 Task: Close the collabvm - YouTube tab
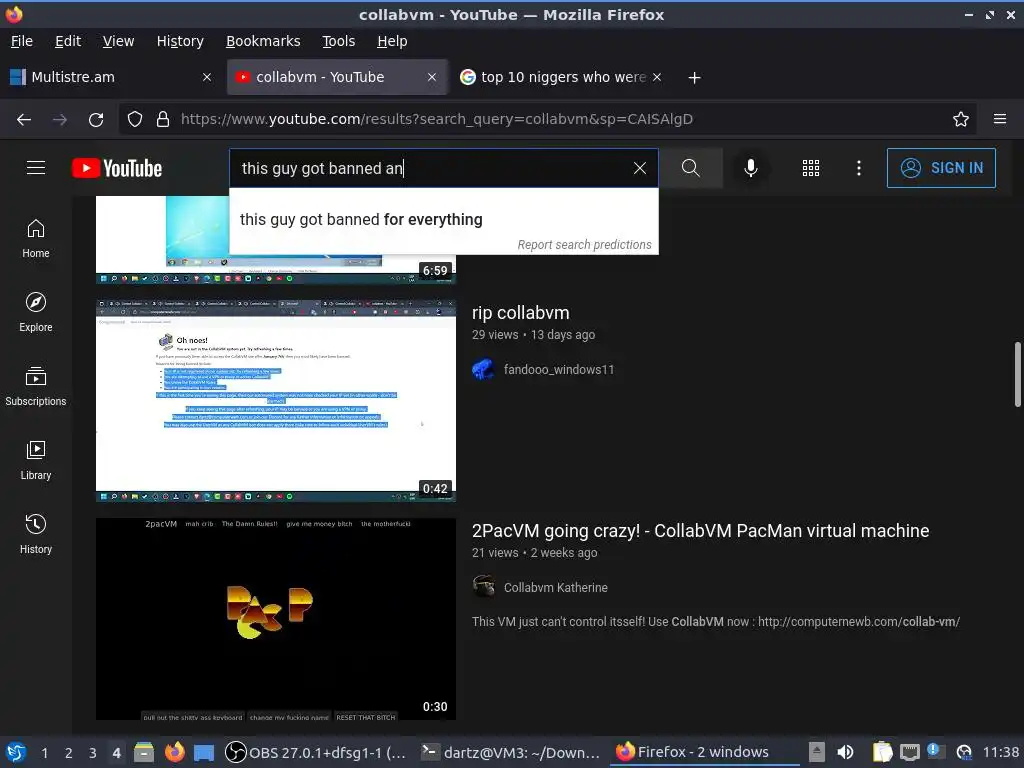point(432,77)
